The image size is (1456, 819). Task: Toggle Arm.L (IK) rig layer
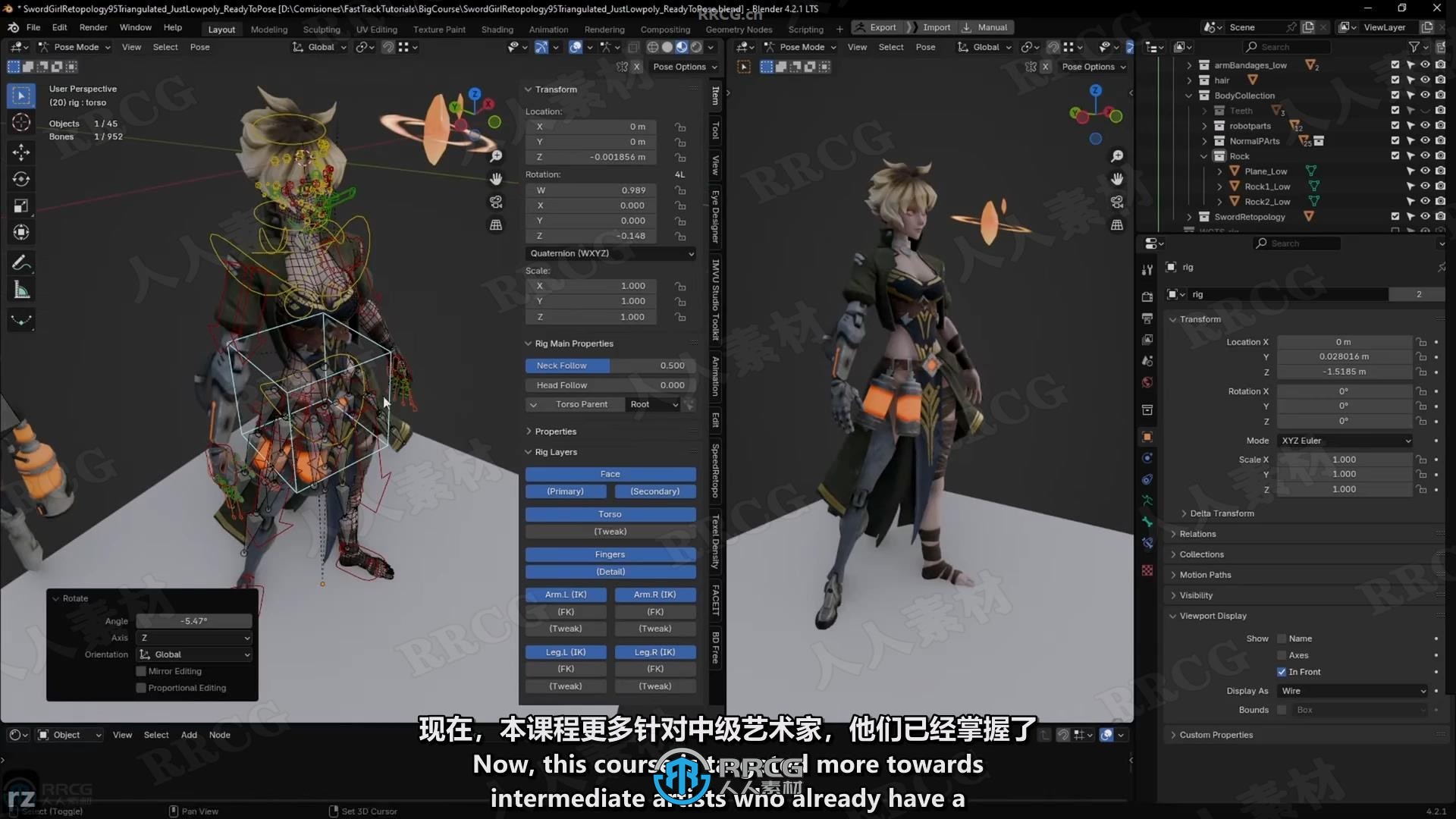click(566, 595)
